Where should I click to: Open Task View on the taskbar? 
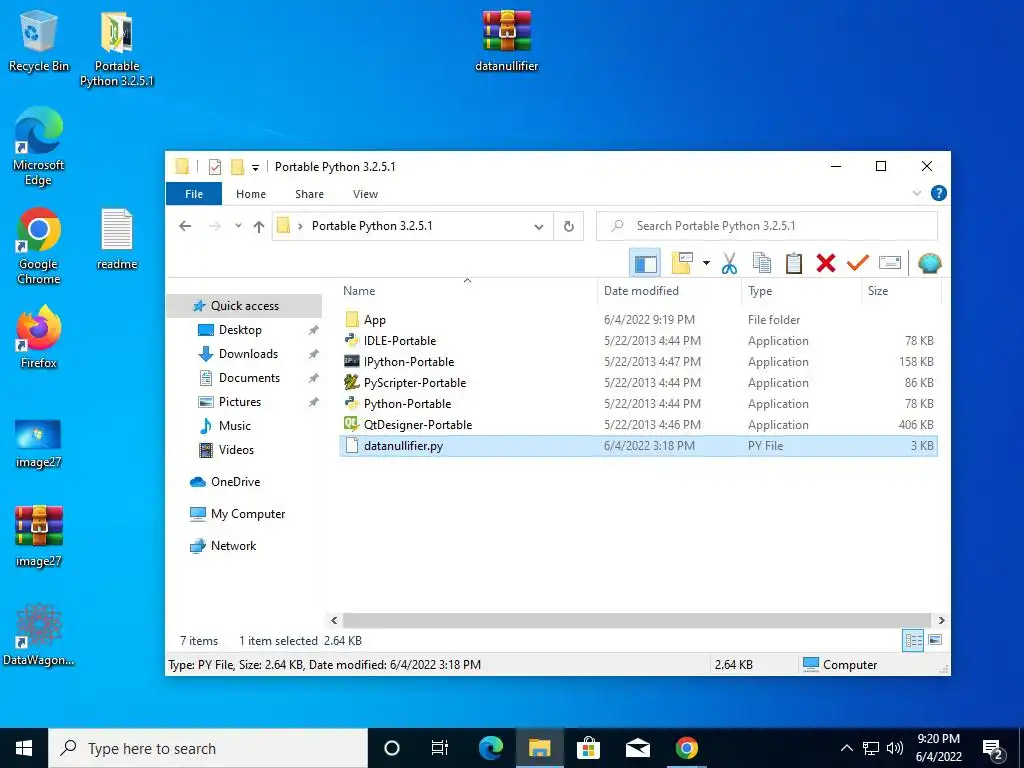pyautogui.click(x=440, y=748)
